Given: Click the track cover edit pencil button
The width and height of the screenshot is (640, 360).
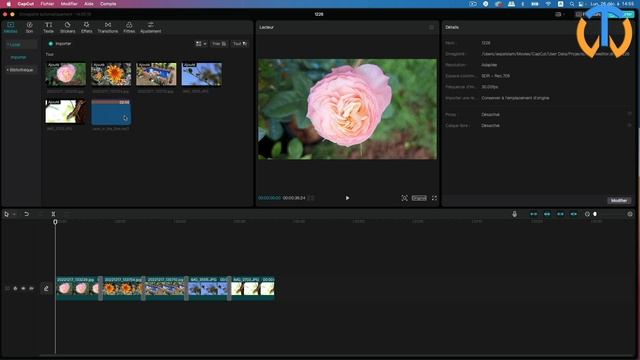Looking at the screenshot, I should 46,288.
